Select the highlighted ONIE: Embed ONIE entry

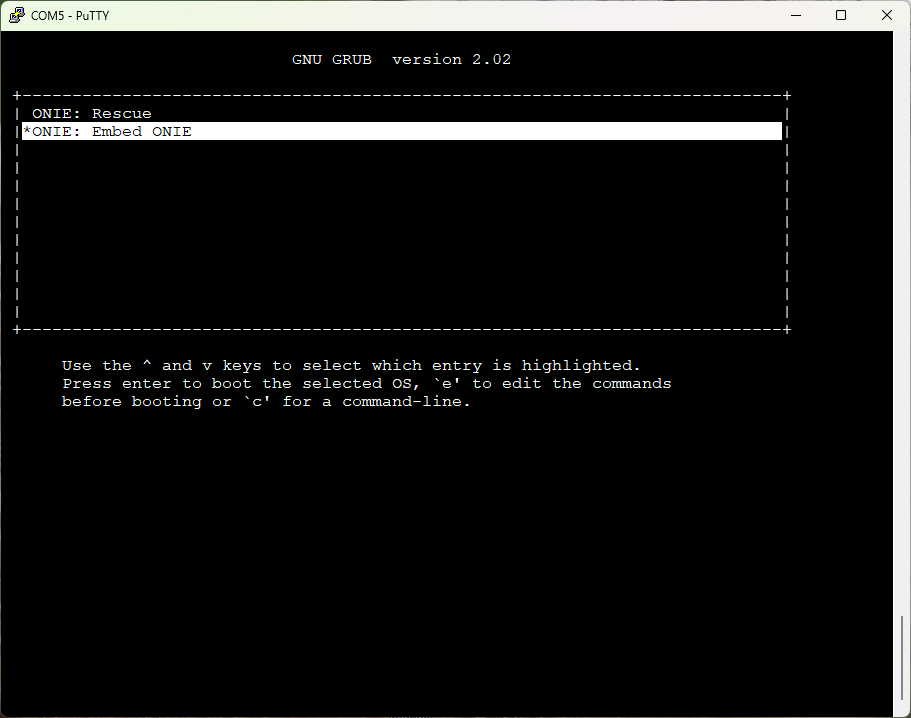401,131
